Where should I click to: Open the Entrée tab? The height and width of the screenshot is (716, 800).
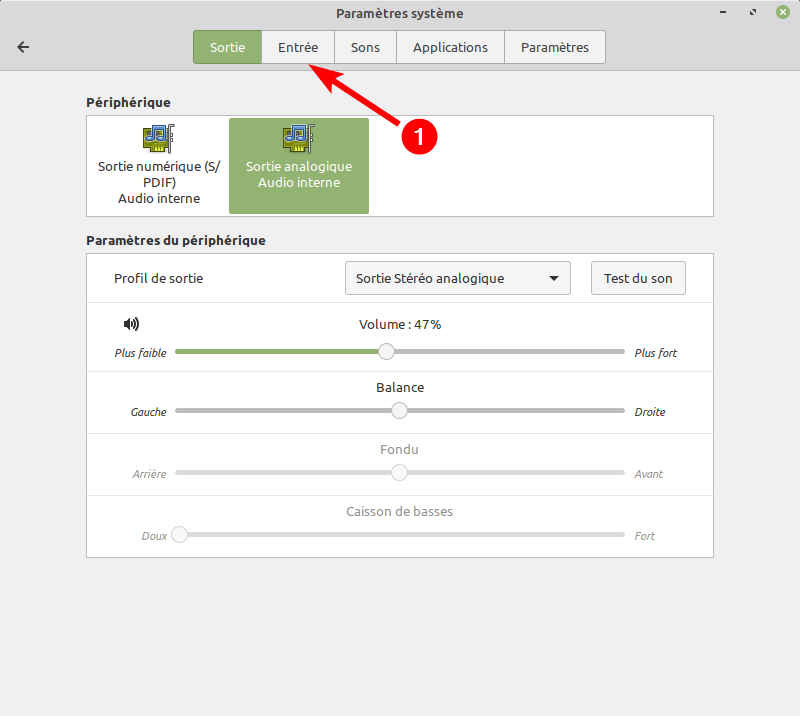298,47
